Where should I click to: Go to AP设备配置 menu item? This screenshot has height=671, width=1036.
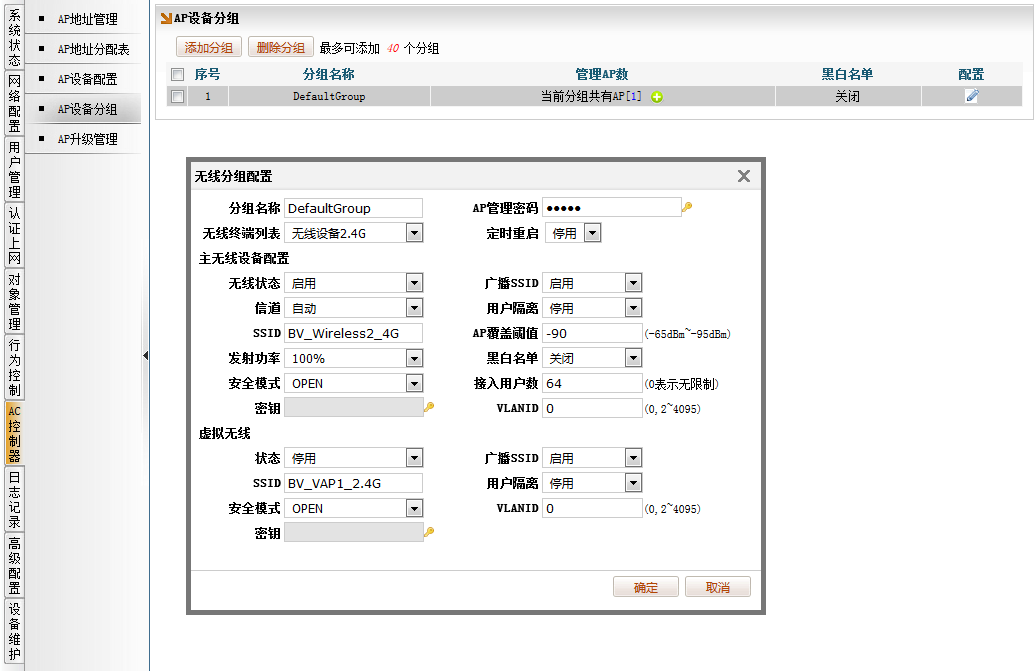[84, 79]
